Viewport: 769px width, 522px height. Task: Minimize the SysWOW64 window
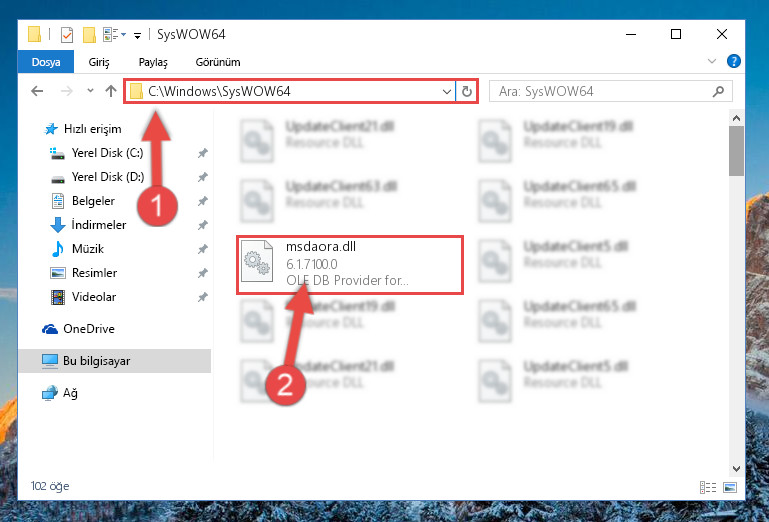click(x=631, y=34)
